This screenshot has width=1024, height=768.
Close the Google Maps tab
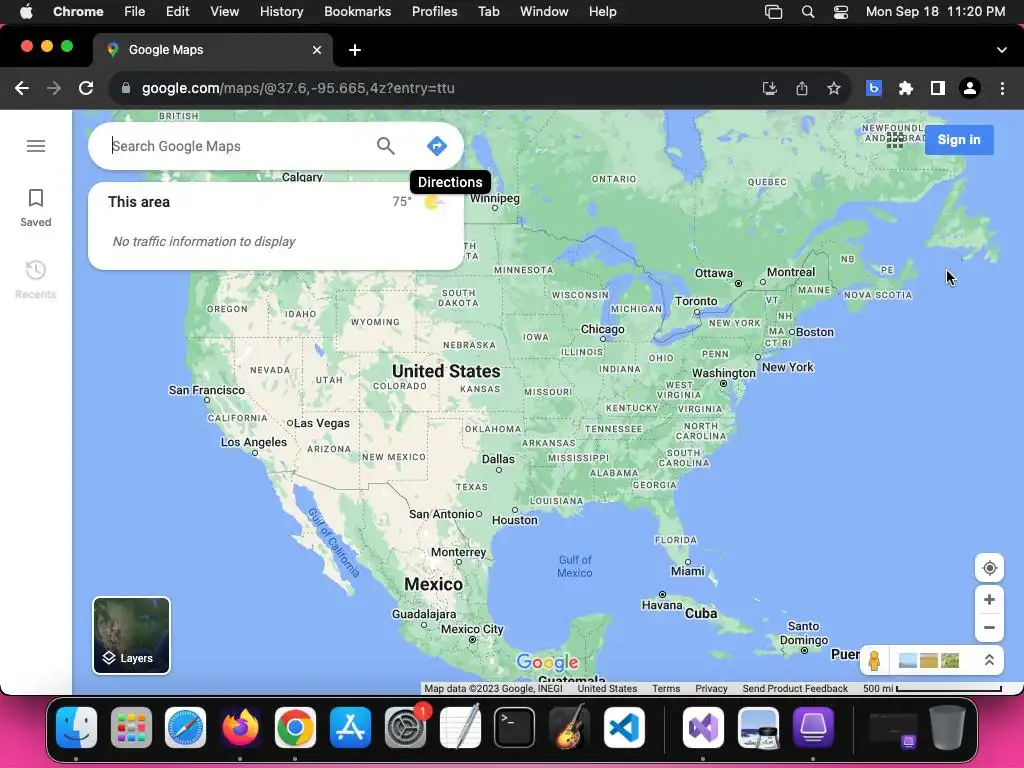317,50
